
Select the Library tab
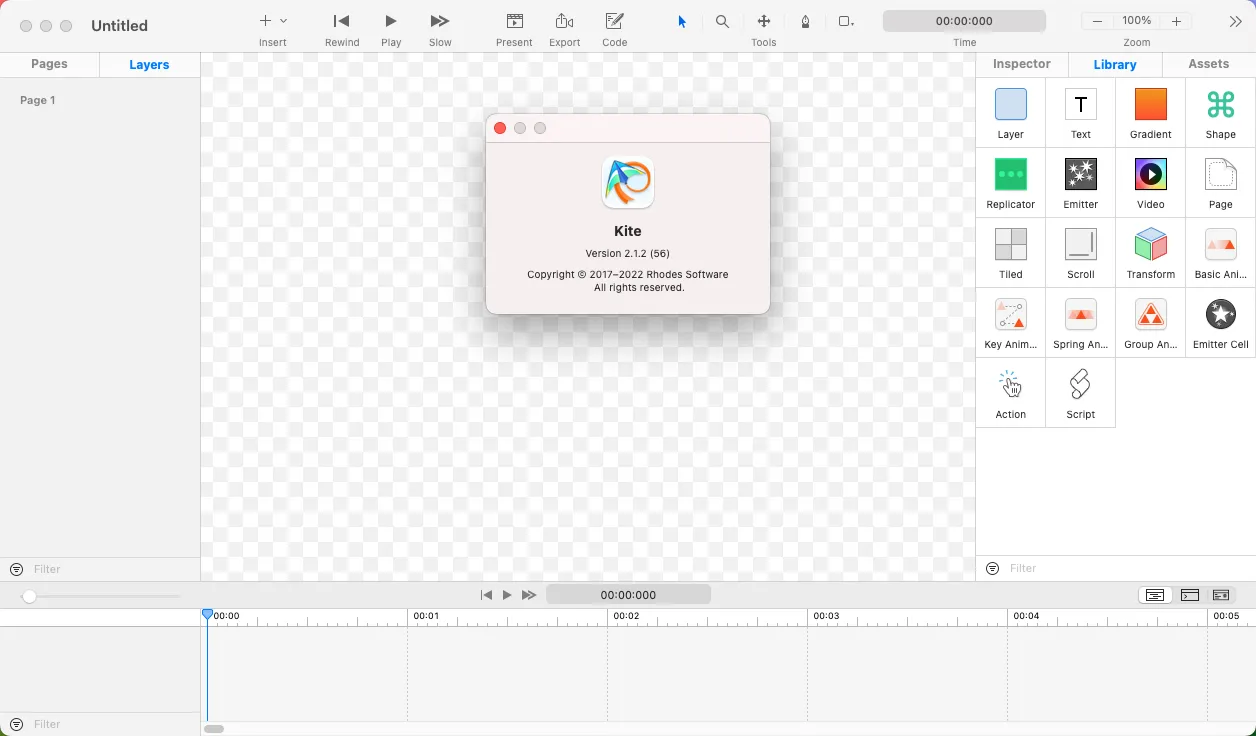click(1115, 64)
